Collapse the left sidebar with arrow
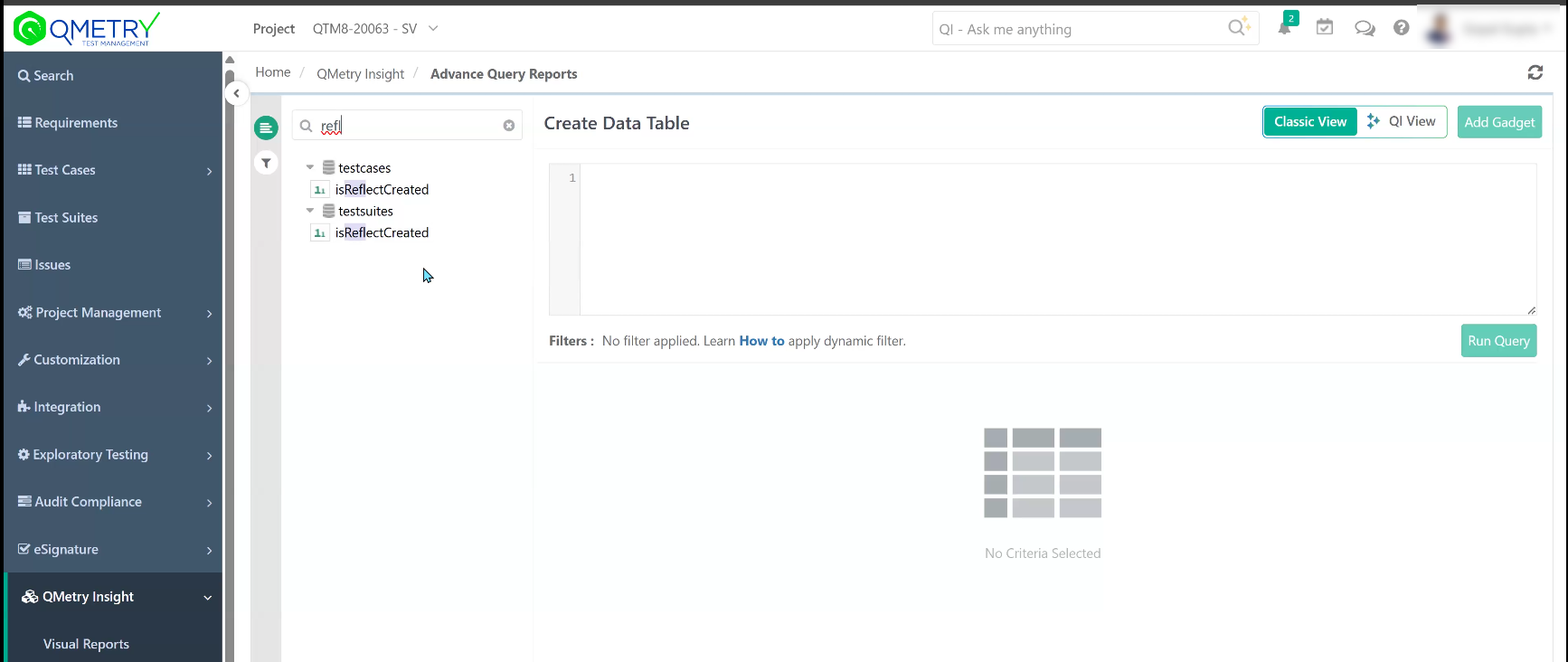This screenshot has width=1568, height=662. point(236,93)
